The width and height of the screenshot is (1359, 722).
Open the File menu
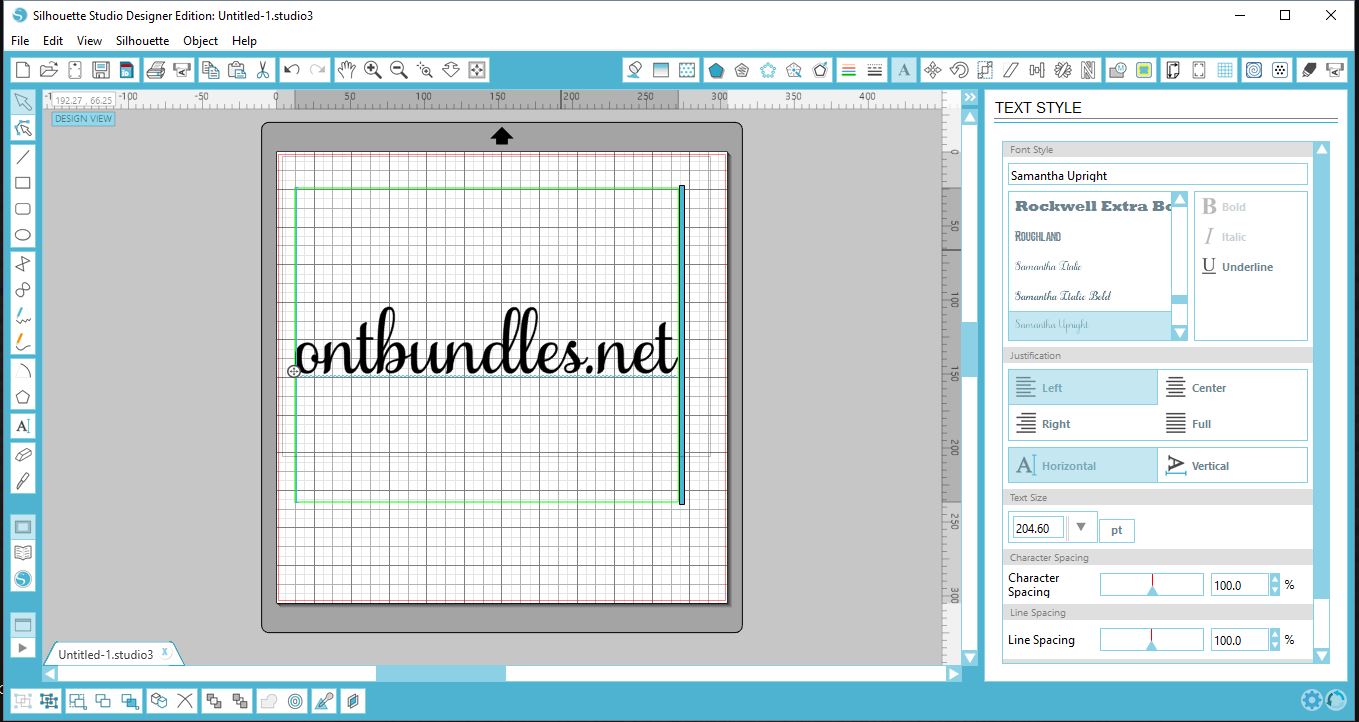(x=20, y=41)
